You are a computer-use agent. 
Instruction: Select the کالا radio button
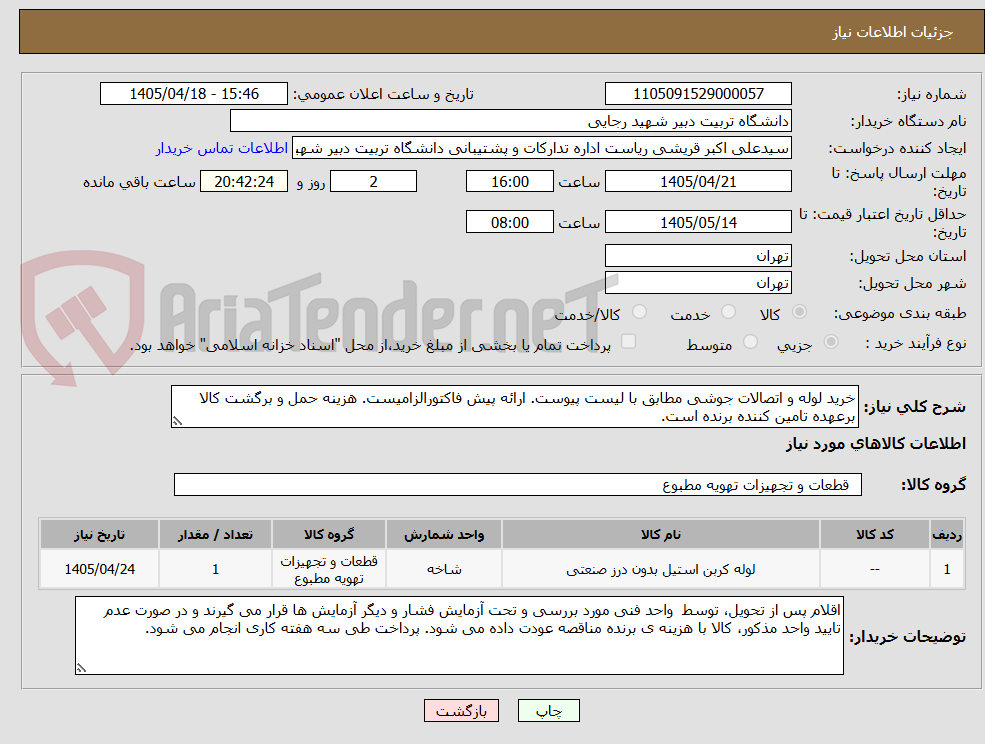pyautogui.click(x=800, y=312)
